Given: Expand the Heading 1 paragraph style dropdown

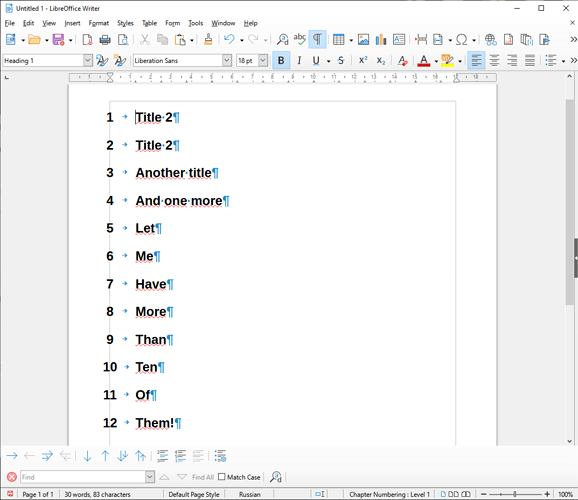Looking at the screenshot, I should [88, 60].
